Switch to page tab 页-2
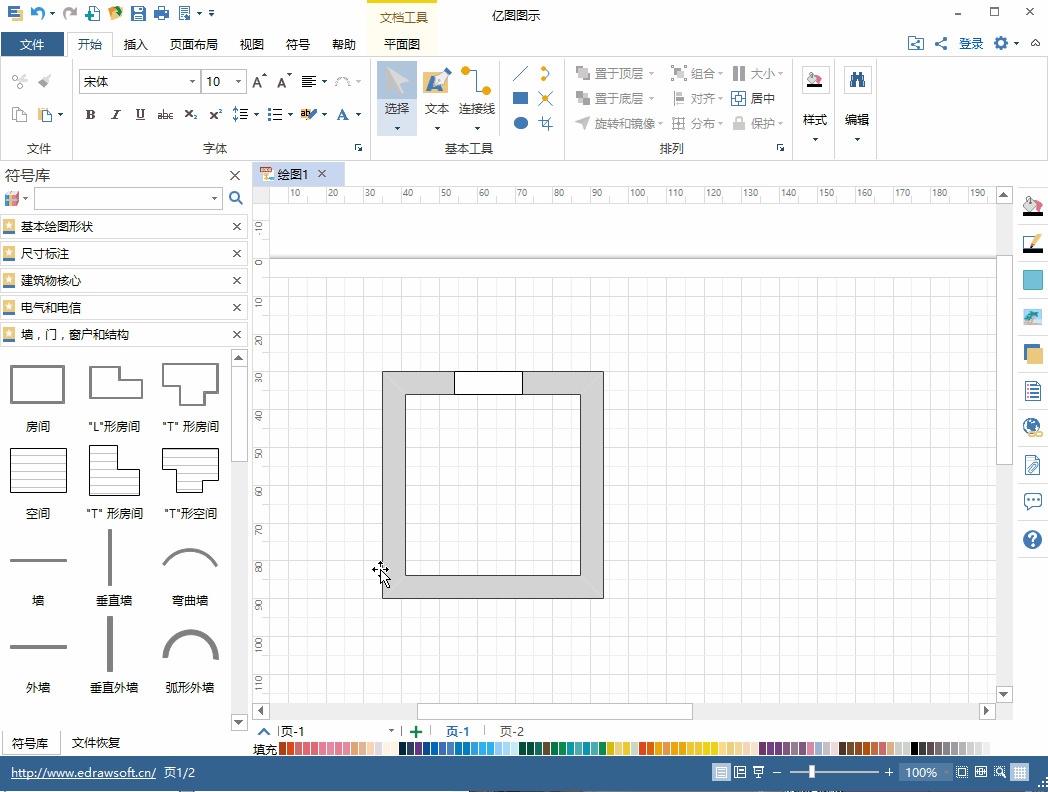Viewport: 1048px width, 792px height. point(512,731)
